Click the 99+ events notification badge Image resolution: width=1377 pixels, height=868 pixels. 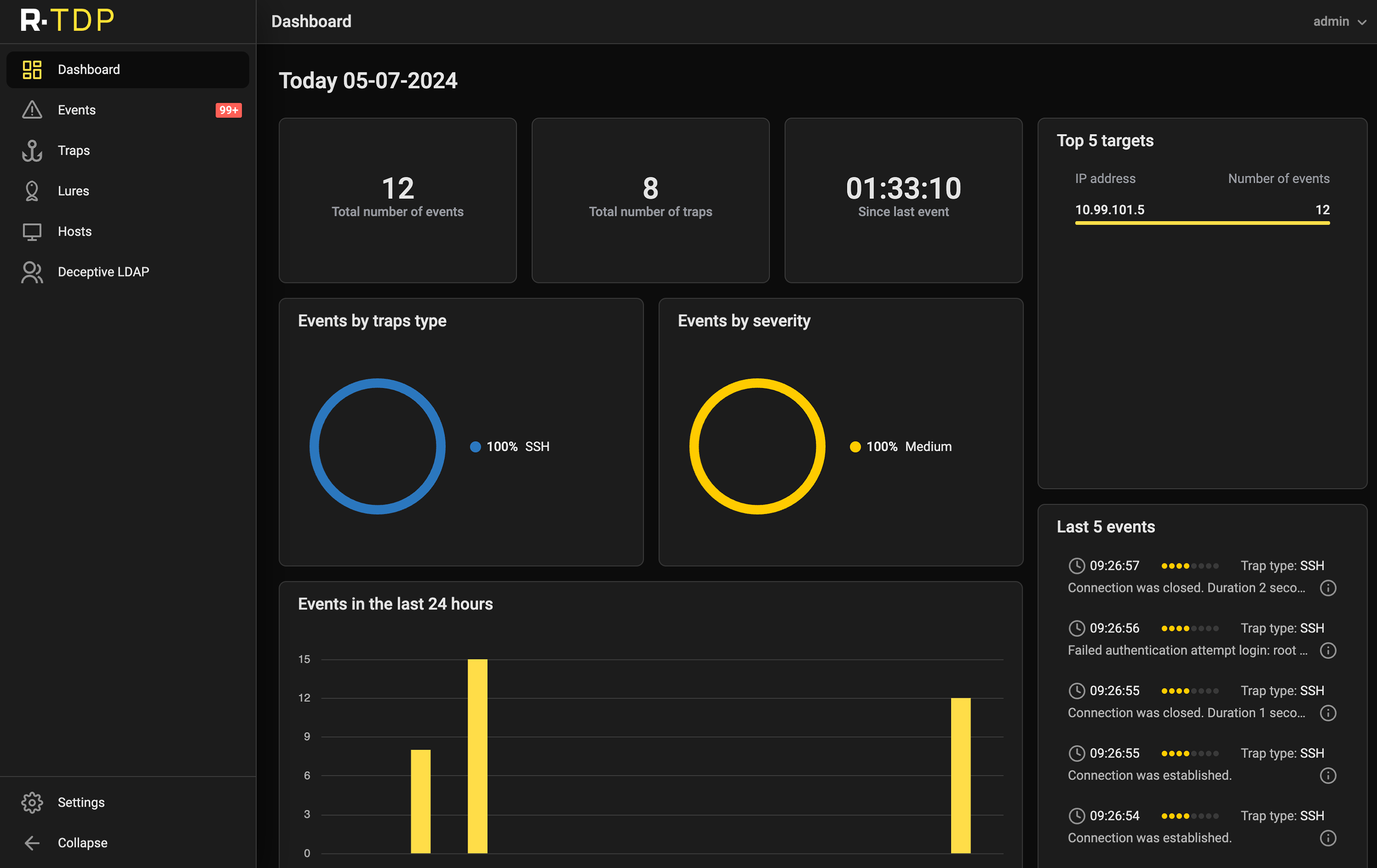pyautogui.click(x=228, y=110)
